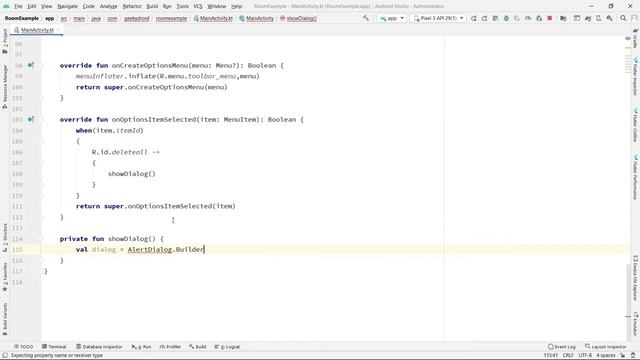640x360 pixels.
Task: Click RoomExample in the breadcrumb bar
Action: (x=22, y=18)
